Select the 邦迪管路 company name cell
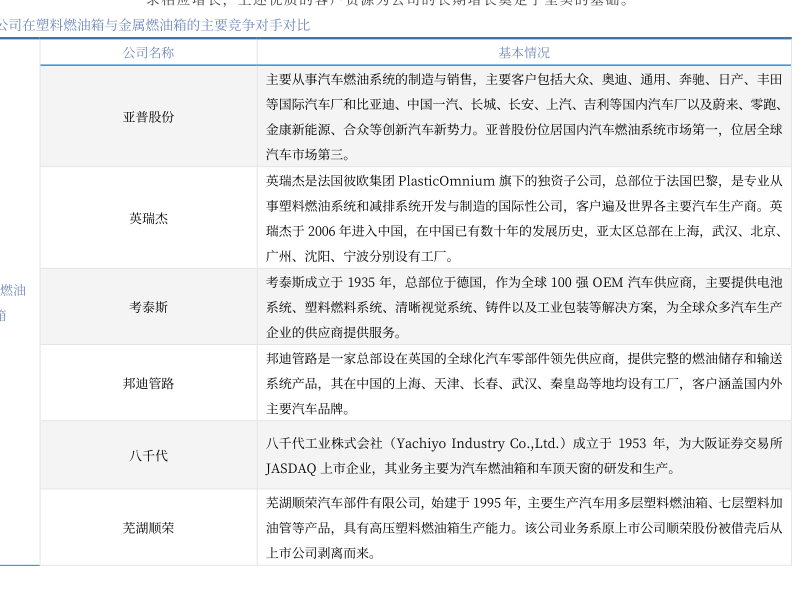The width and height of the screenshot is (802, 605). point(148,383)
